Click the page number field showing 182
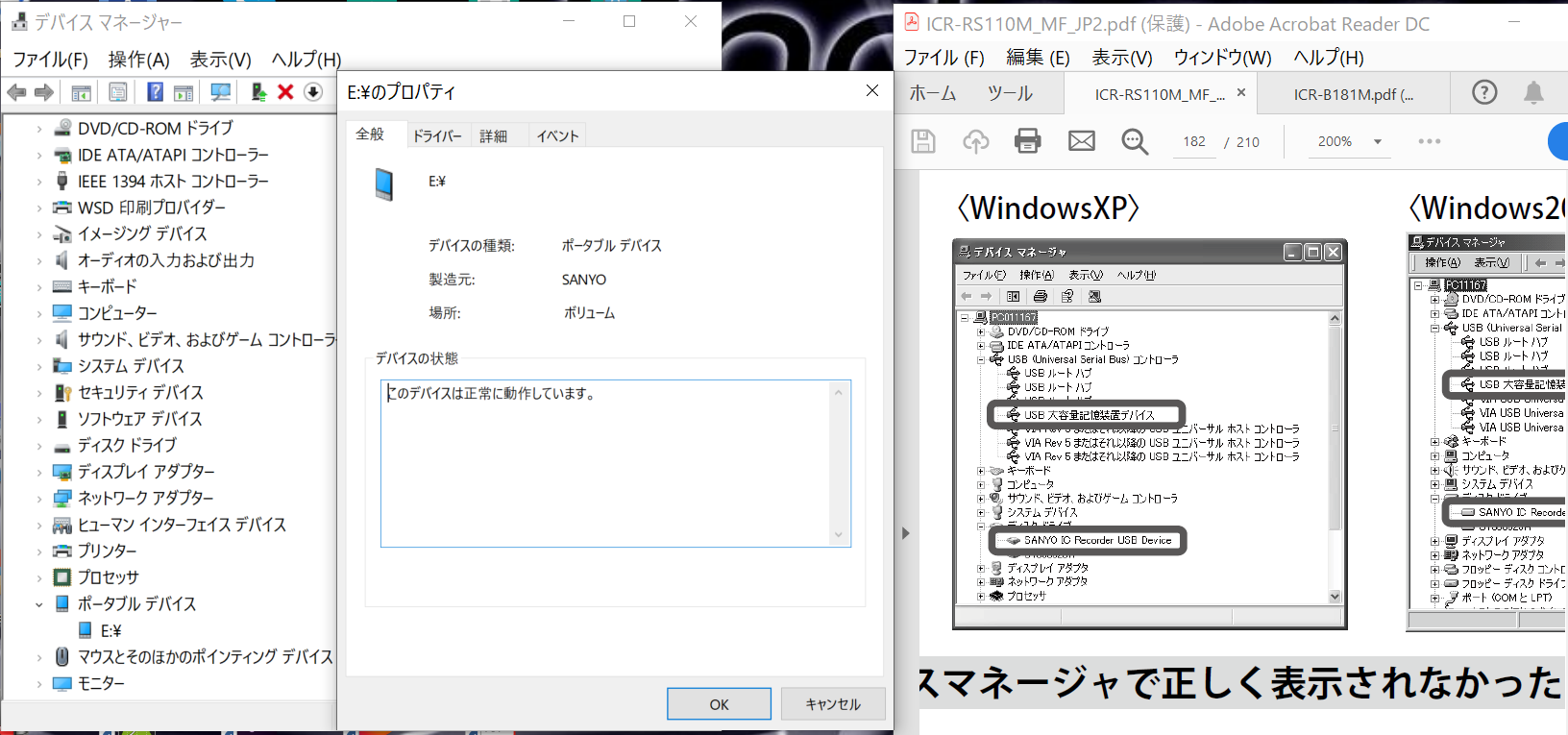1568x735 pixels. 1194,141
